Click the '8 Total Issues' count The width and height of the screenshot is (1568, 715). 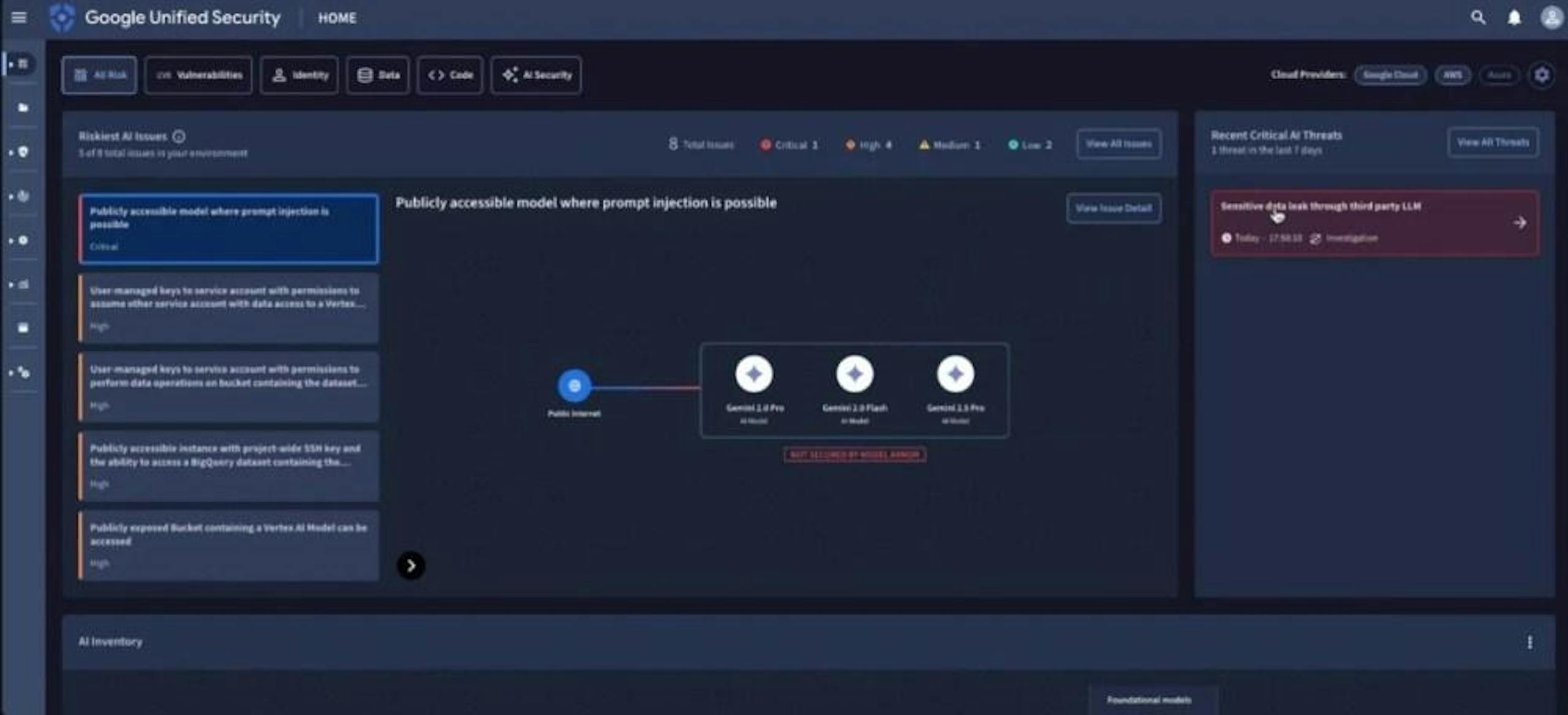click(x=701, y=145)
